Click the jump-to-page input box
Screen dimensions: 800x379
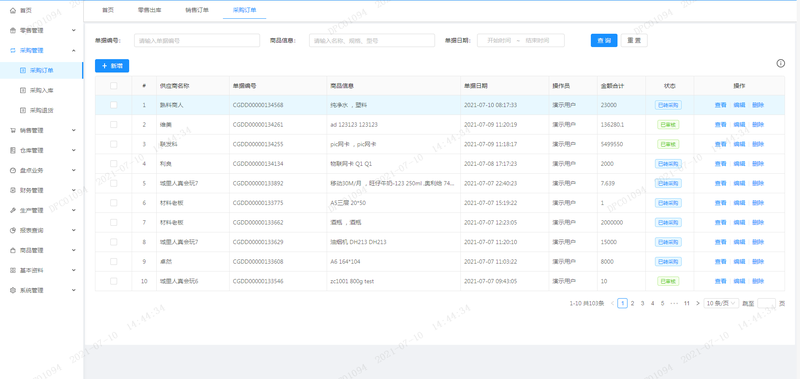pos(766,303)
